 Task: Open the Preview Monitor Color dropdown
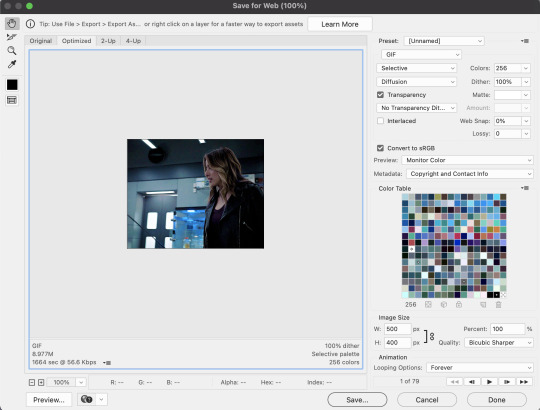pos(467,160)
